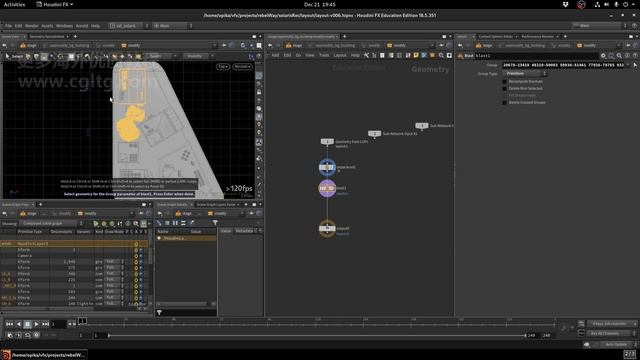Open the Composed scene graph dropdown
This screenshot has height=360, width=640.
51,223
